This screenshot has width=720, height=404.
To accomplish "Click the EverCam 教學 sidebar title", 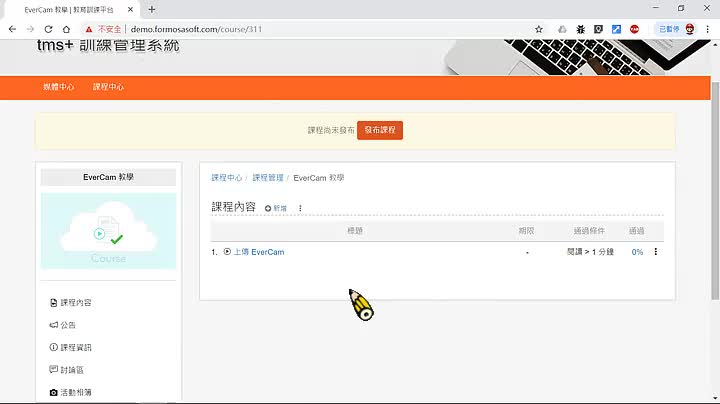I will (x=108, y=177).
